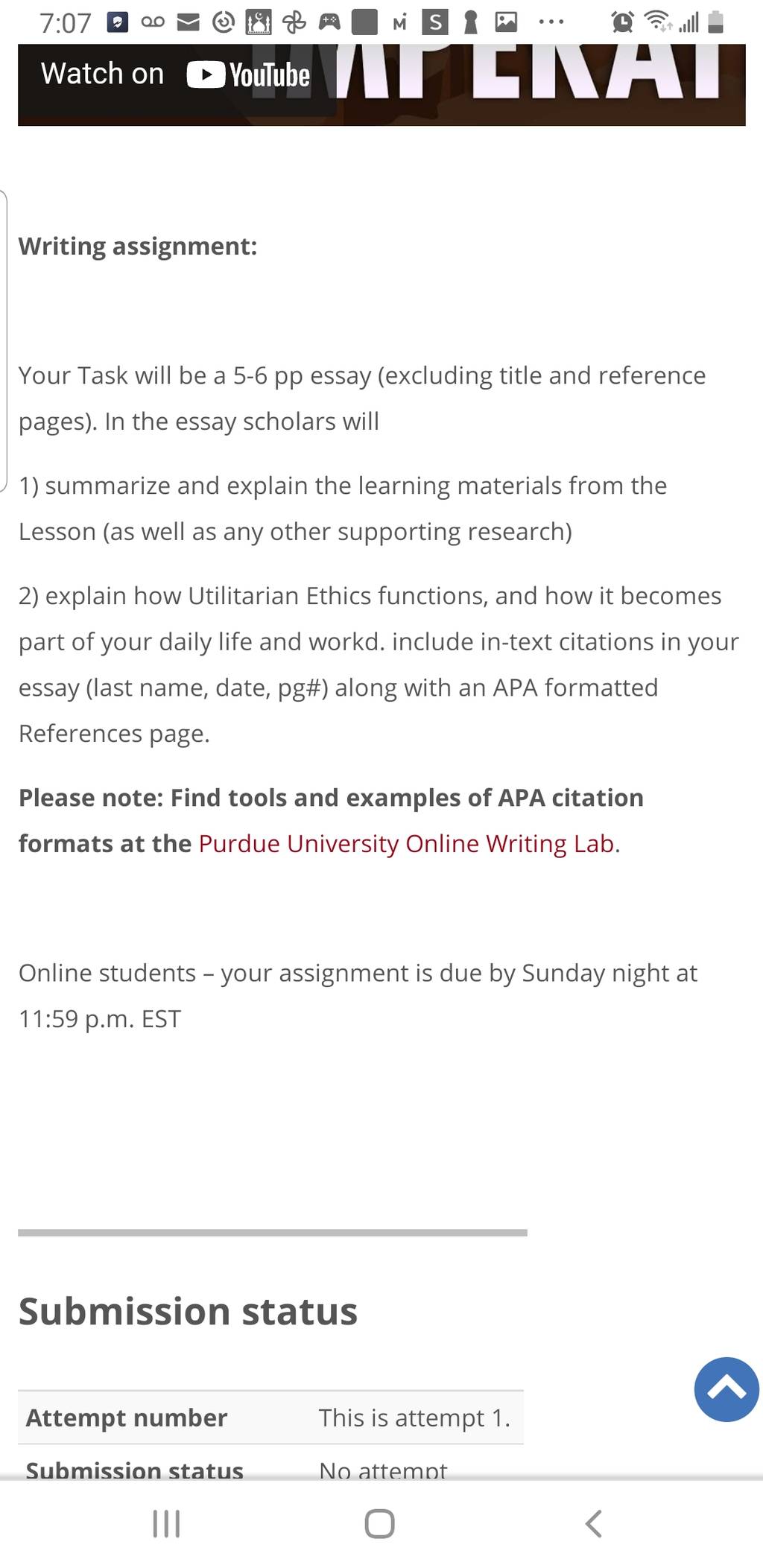Tap the Gmail M notification icon
The image size is (763, 1568).
400,23
